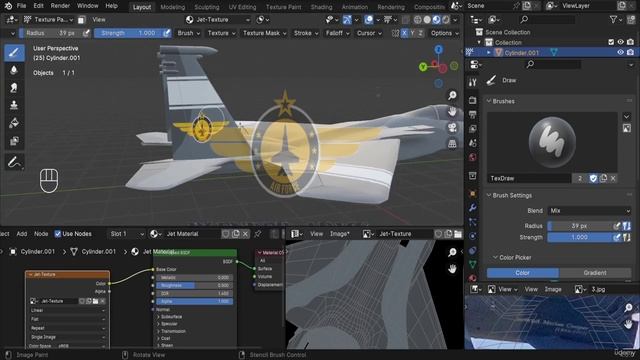Open the Add menu in node editor
Image resolution: width=640 pixels, height=360 pixels.
click(22, 234)
